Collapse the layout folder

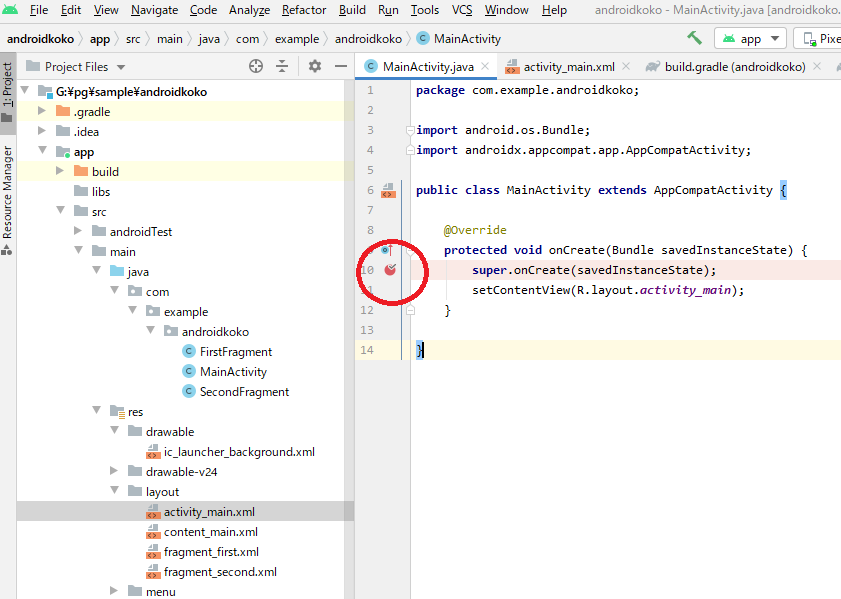pos(114,491)
